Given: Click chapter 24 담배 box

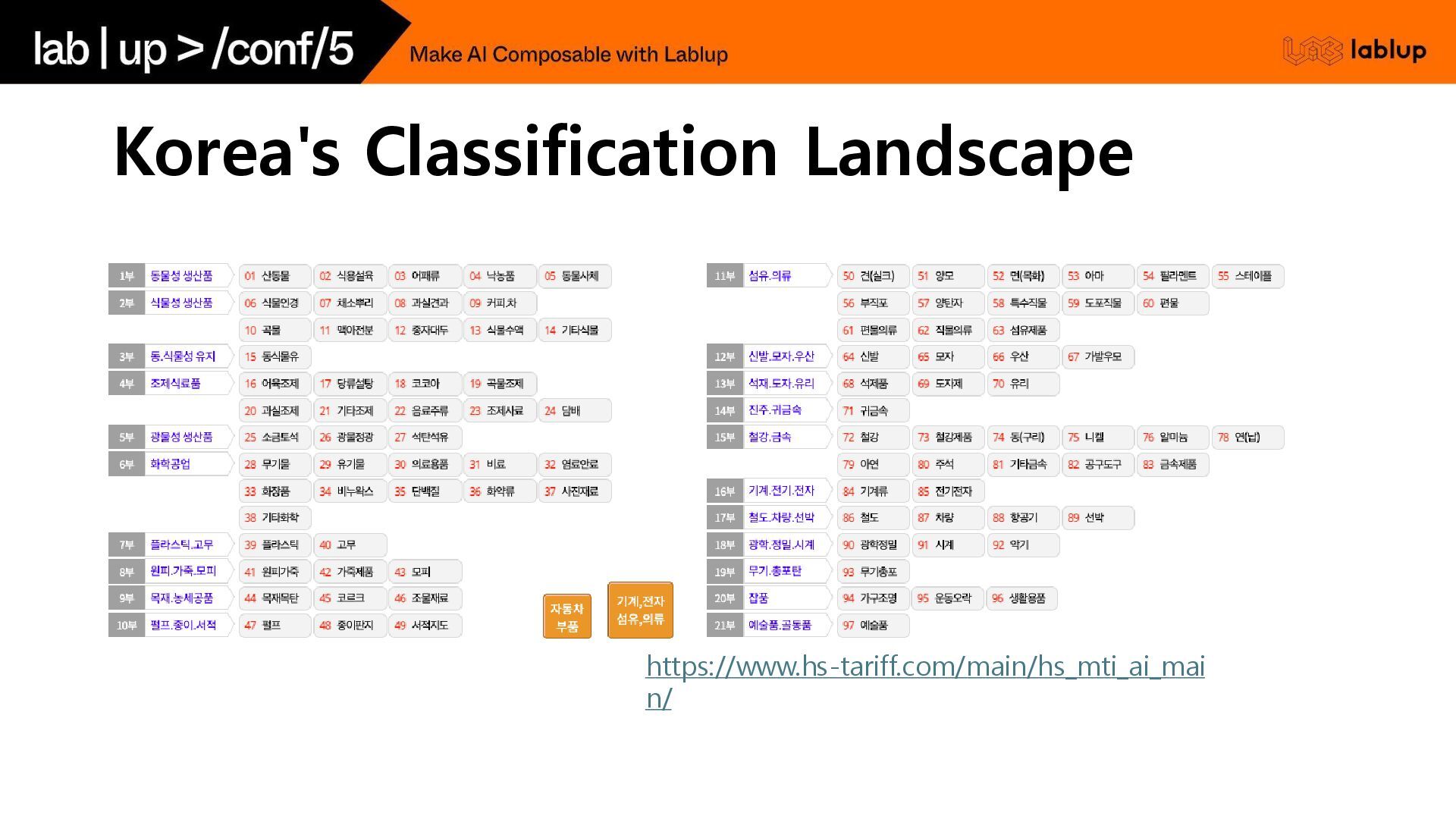Looking at the screenshot, I should tap(574, 410).
